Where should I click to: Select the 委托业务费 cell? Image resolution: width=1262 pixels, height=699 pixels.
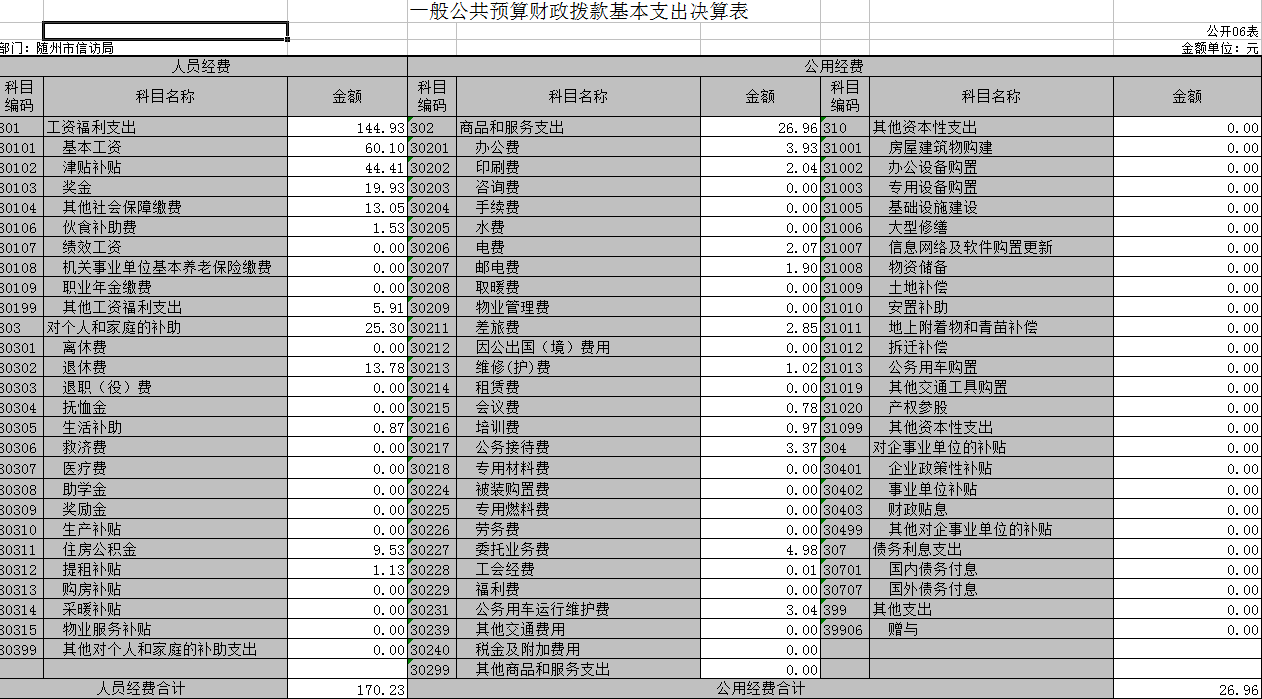(512, 549)
